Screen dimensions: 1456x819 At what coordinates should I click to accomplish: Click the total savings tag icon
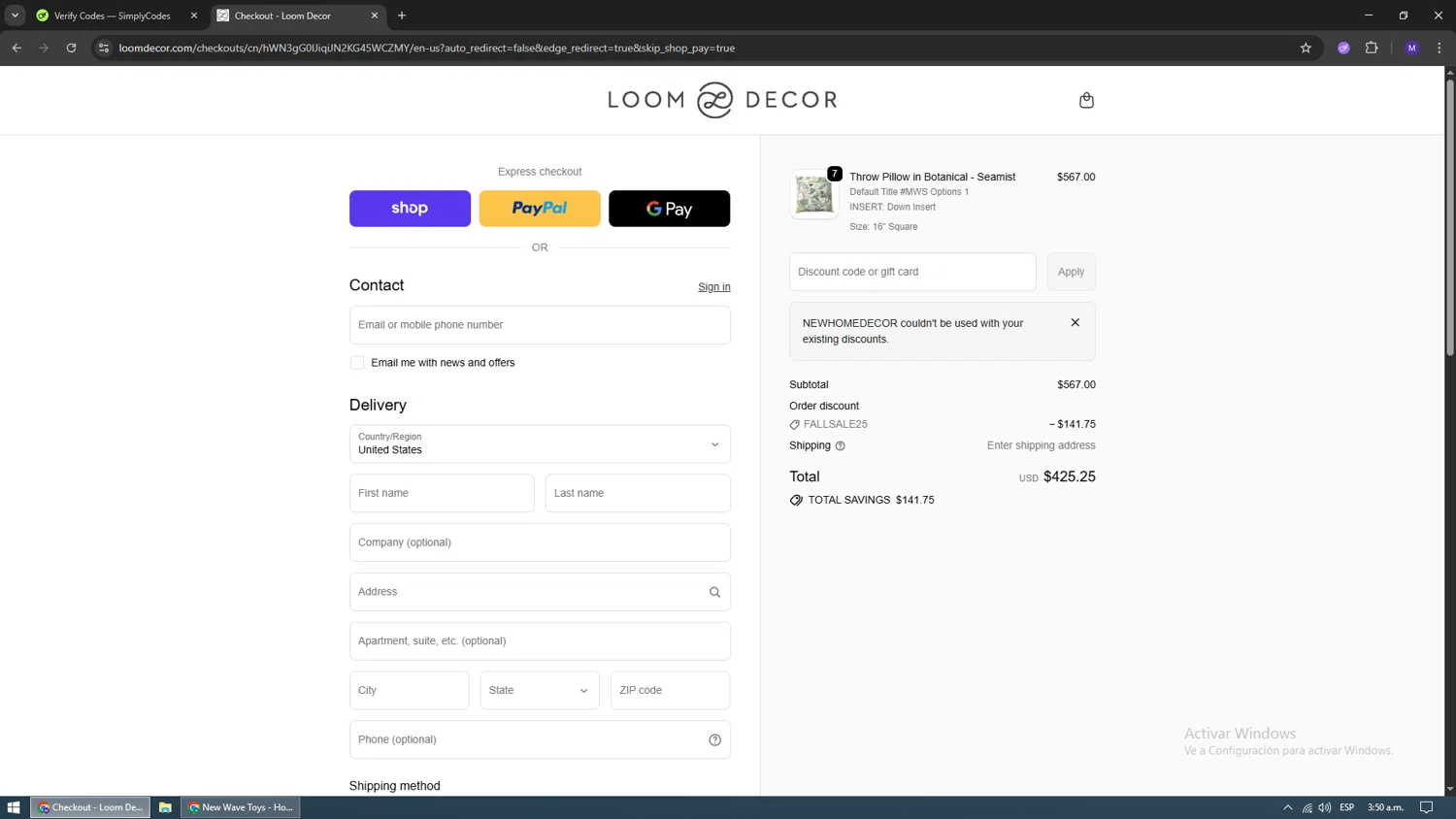point(796,500)
